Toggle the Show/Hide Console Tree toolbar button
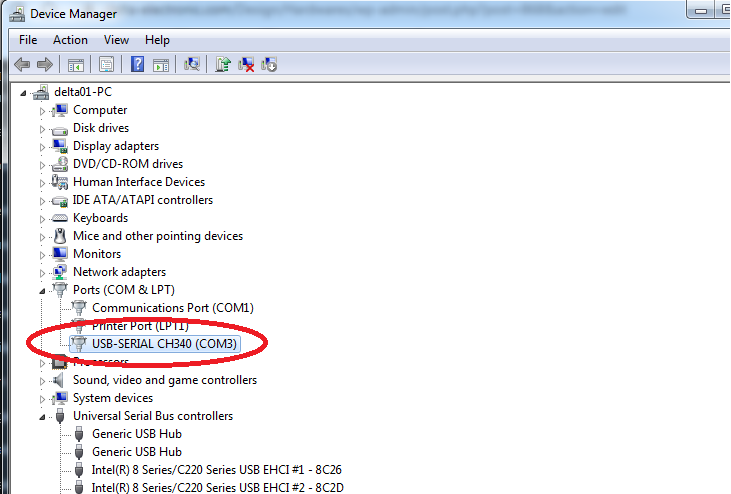Image resolution: width=731 pixels, height=494 pixels. tap(75, 65)
